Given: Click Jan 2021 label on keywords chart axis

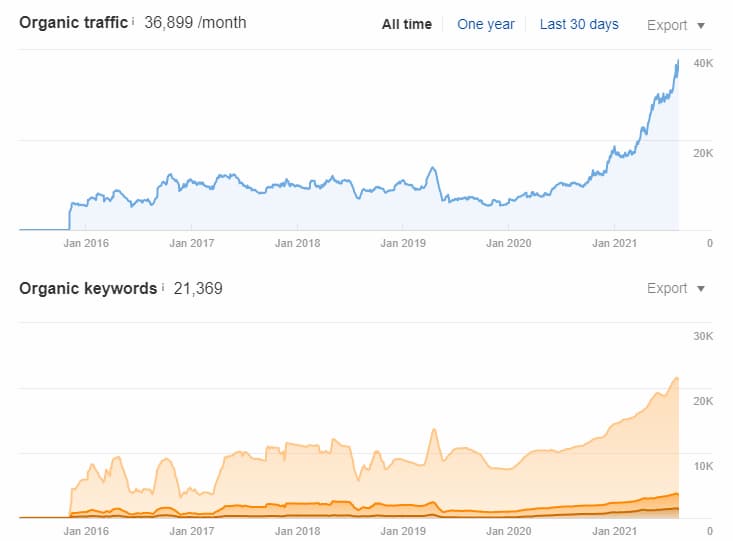Looking at the screenshot, I should coord(614,531).
